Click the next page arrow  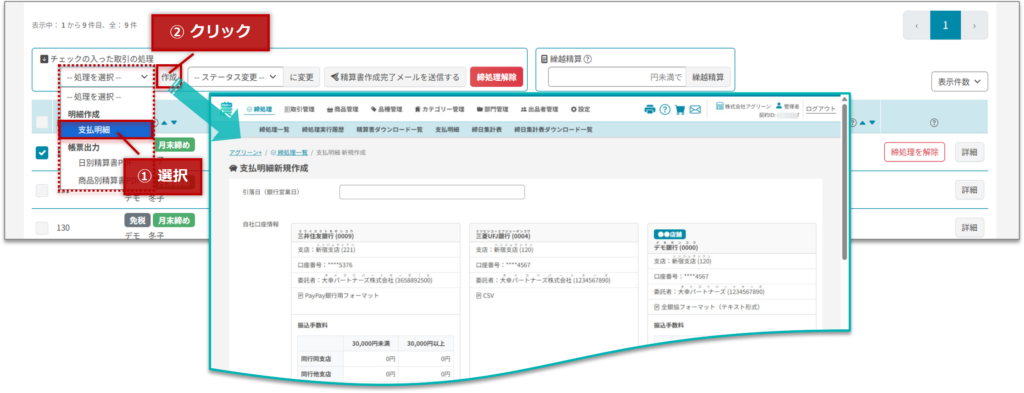(x=974, y=25)
